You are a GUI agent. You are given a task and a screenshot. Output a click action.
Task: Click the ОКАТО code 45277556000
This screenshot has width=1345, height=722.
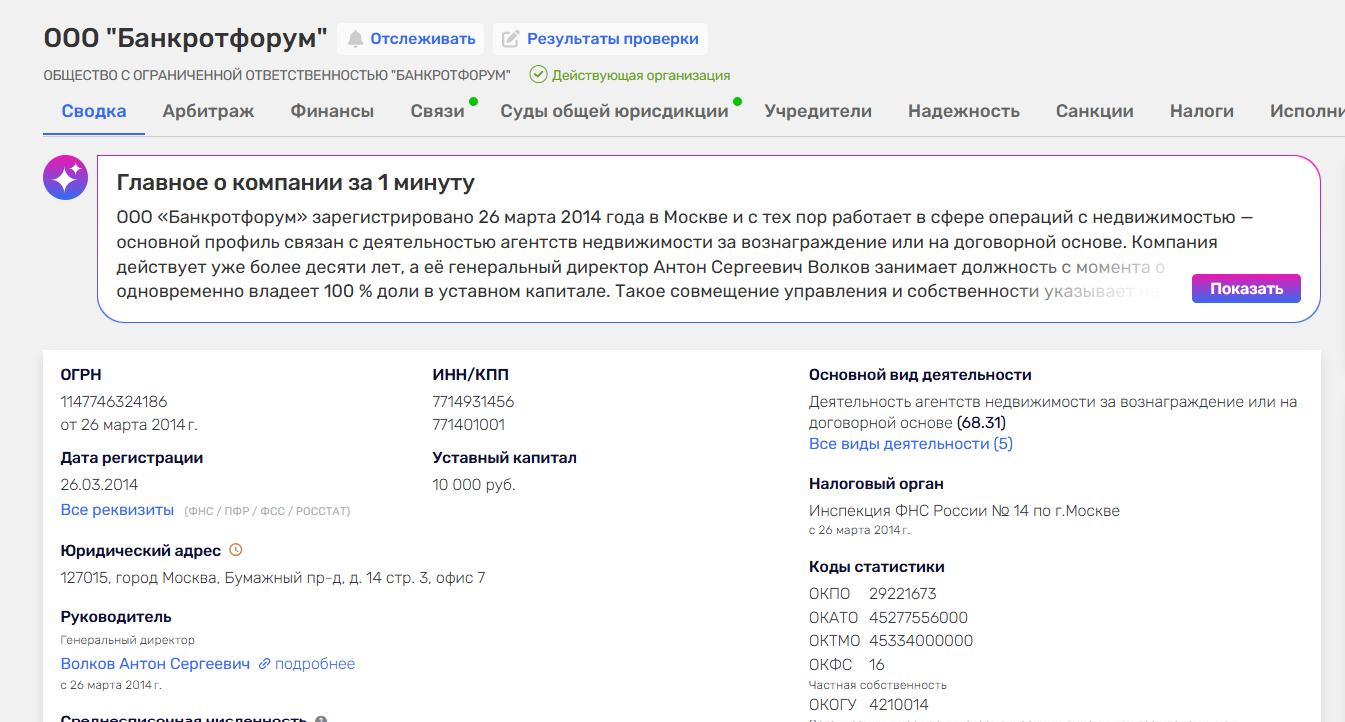pos(918,618)
